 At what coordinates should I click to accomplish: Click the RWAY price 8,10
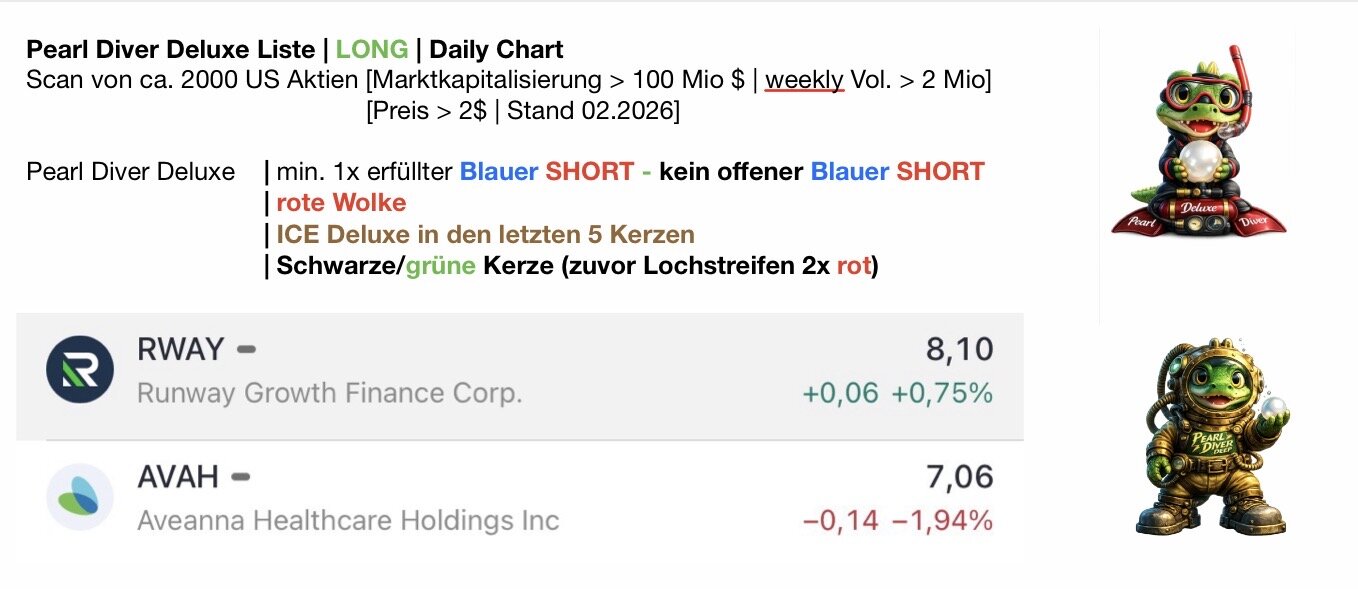point(959,349)
